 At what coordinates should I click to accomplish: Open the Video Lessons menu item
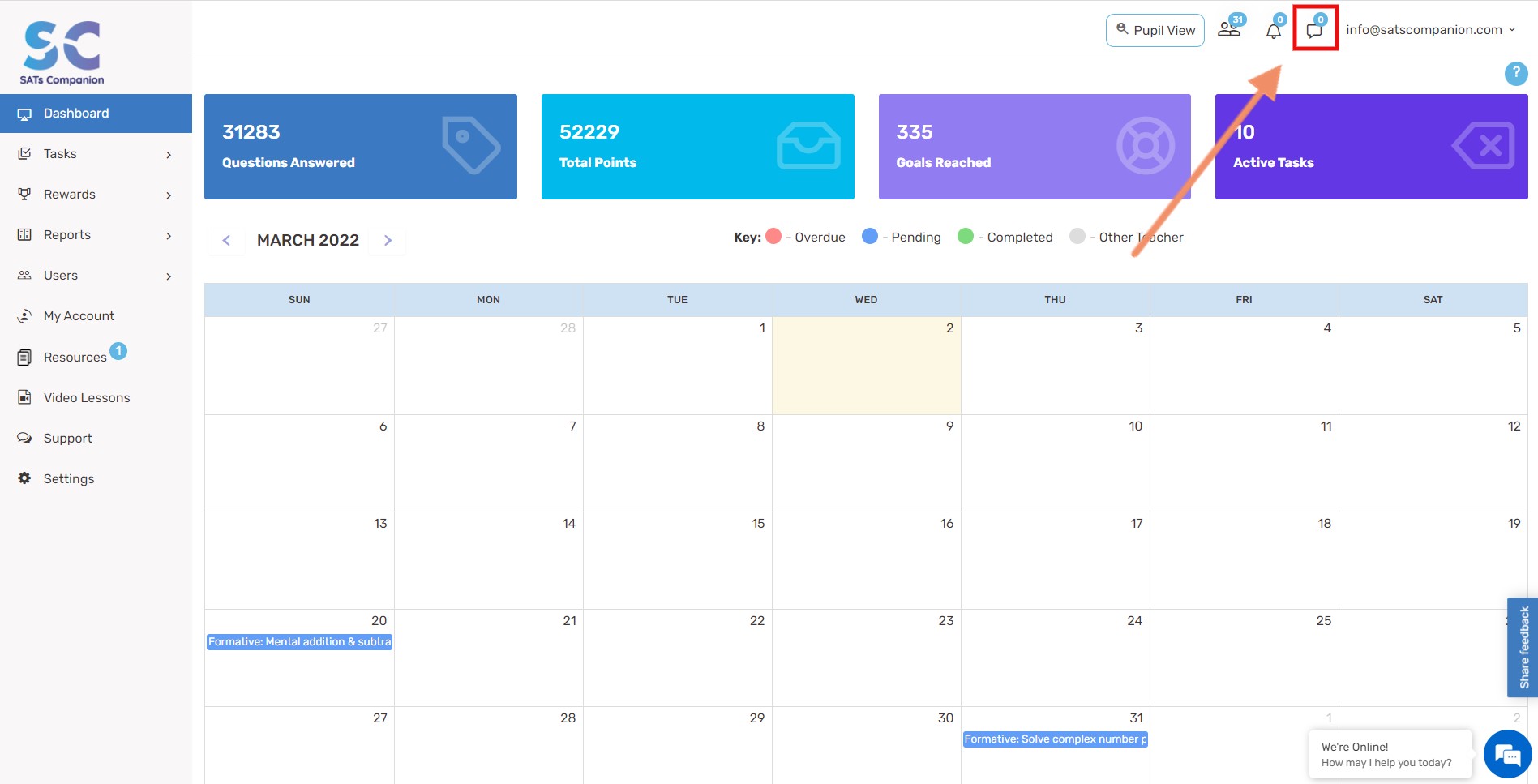[x=96, y=398]
